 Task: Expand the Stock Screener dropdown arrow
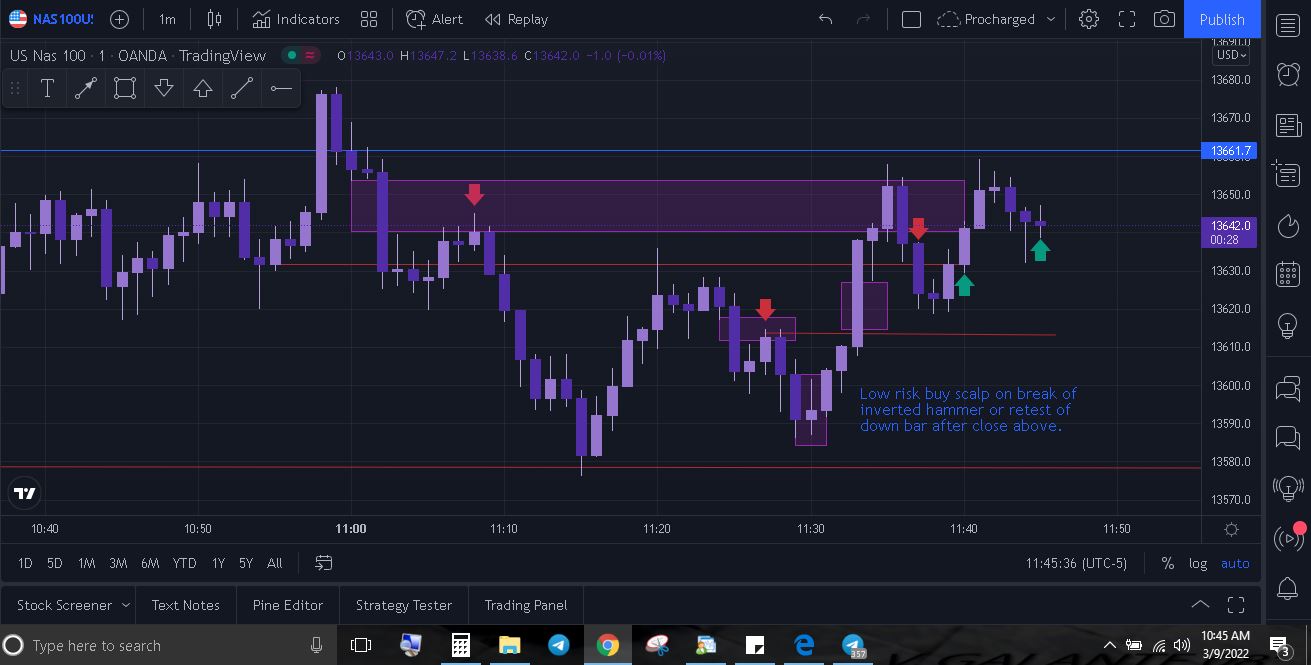pyautogui.click(x=126, y=605)
